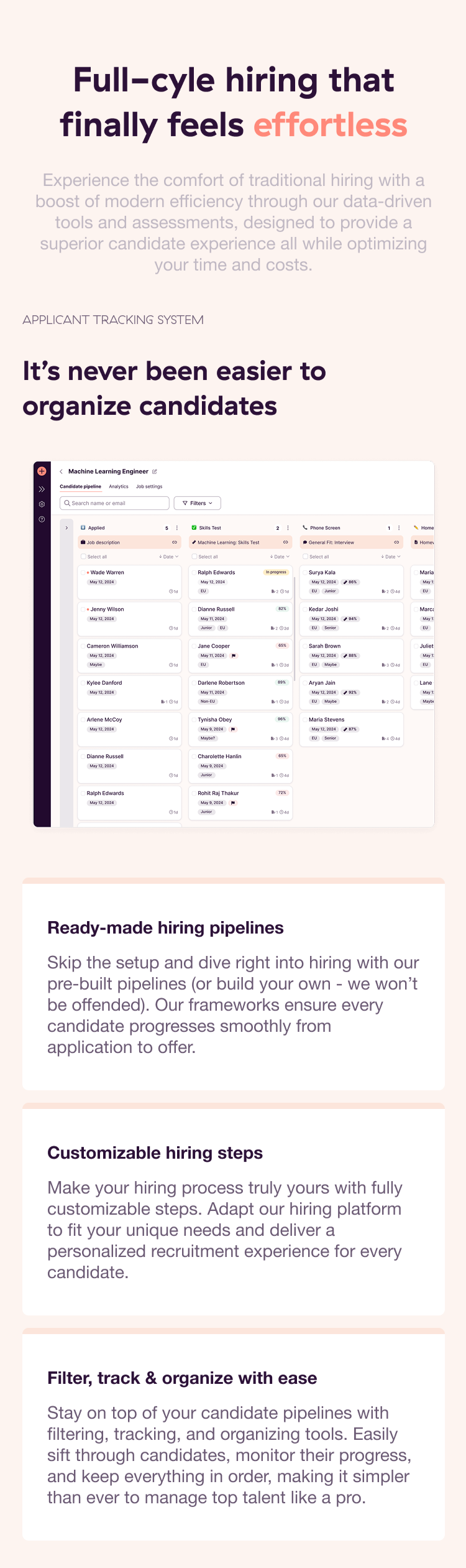The image size is (466, 1568).
Task: Click the back arrow beside Machine Learning Engineer
Action: pos(61,471)
